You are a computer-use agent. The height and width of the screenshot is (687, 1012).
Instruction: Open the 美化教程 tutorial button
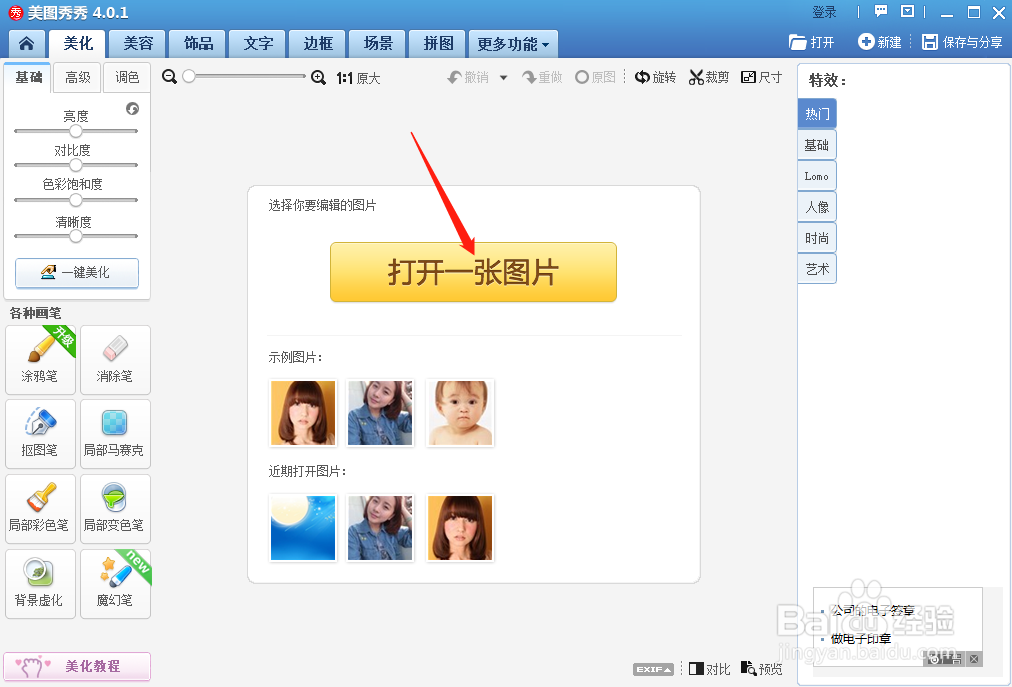point(77,666)
